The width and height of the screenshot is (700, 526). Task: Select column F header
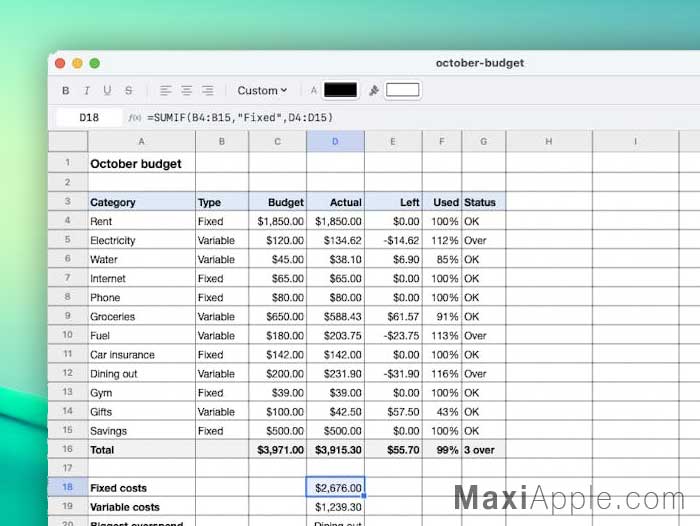click(x=442, y=142)
